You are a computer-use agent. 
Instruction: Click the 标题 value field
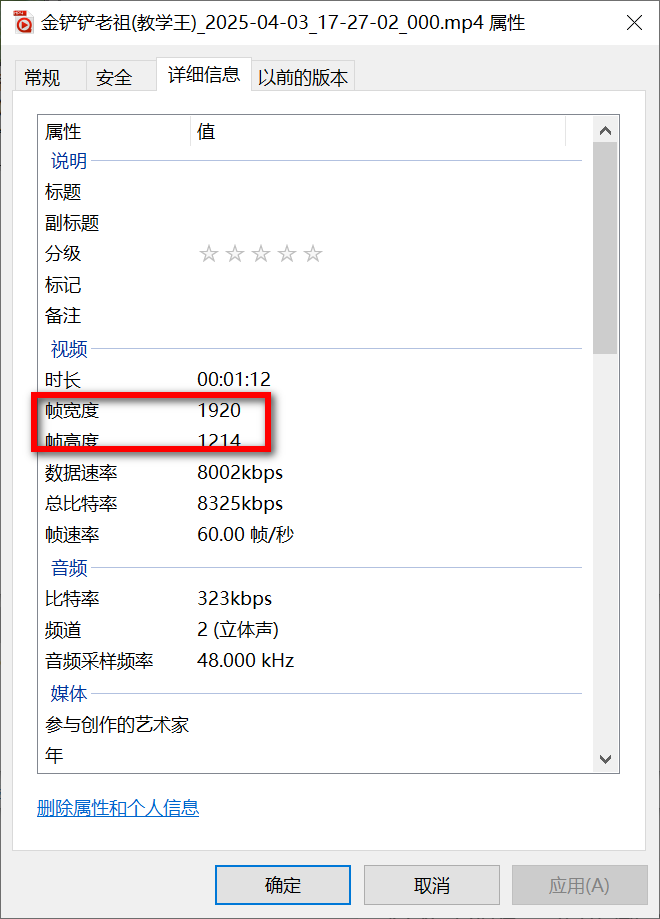pyautogui.click(x=380, y=192)
